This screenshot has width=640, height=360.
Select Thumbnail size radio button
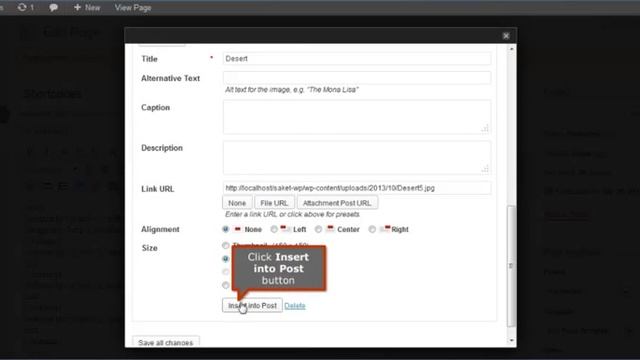point(225,245)
